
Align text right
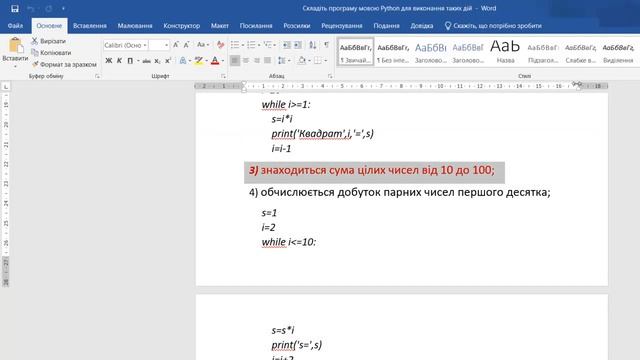pyautogui.click(x=257, y=61)
